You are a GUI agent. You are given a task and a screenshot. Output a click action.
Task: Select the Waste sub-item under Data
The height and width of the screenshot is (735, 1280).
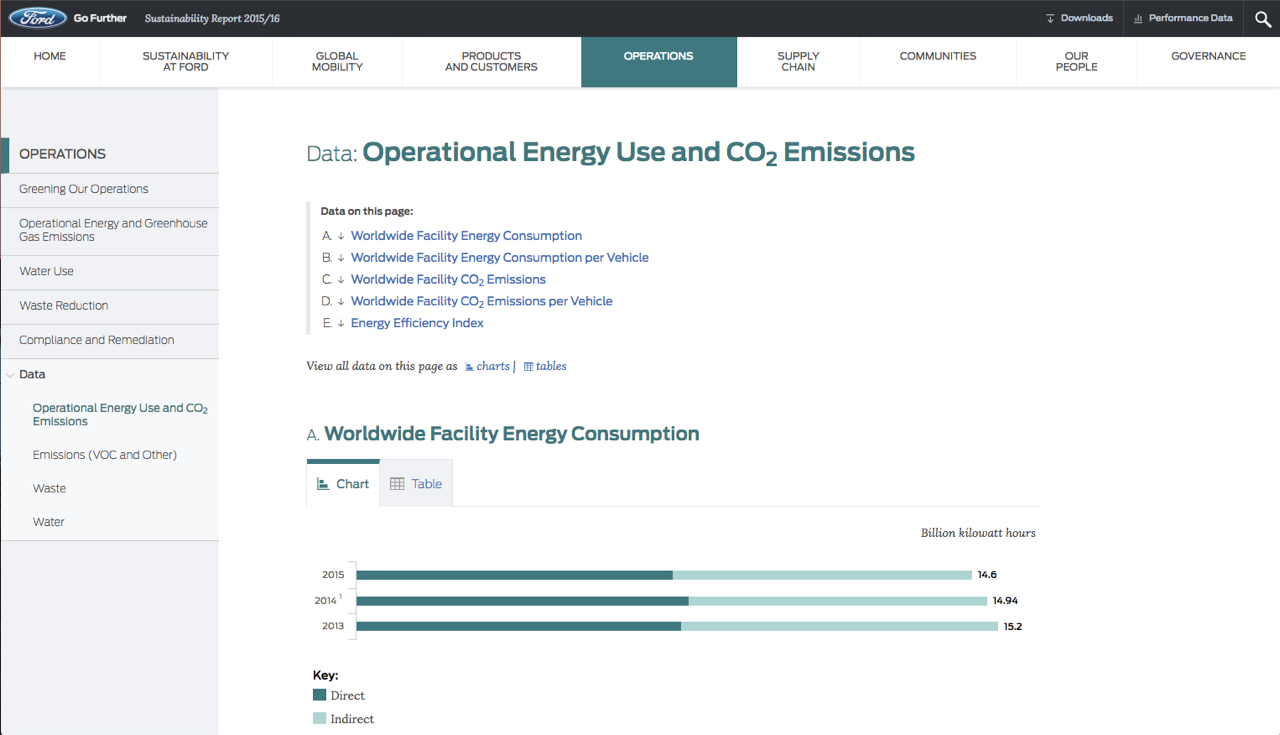[49, 489]
